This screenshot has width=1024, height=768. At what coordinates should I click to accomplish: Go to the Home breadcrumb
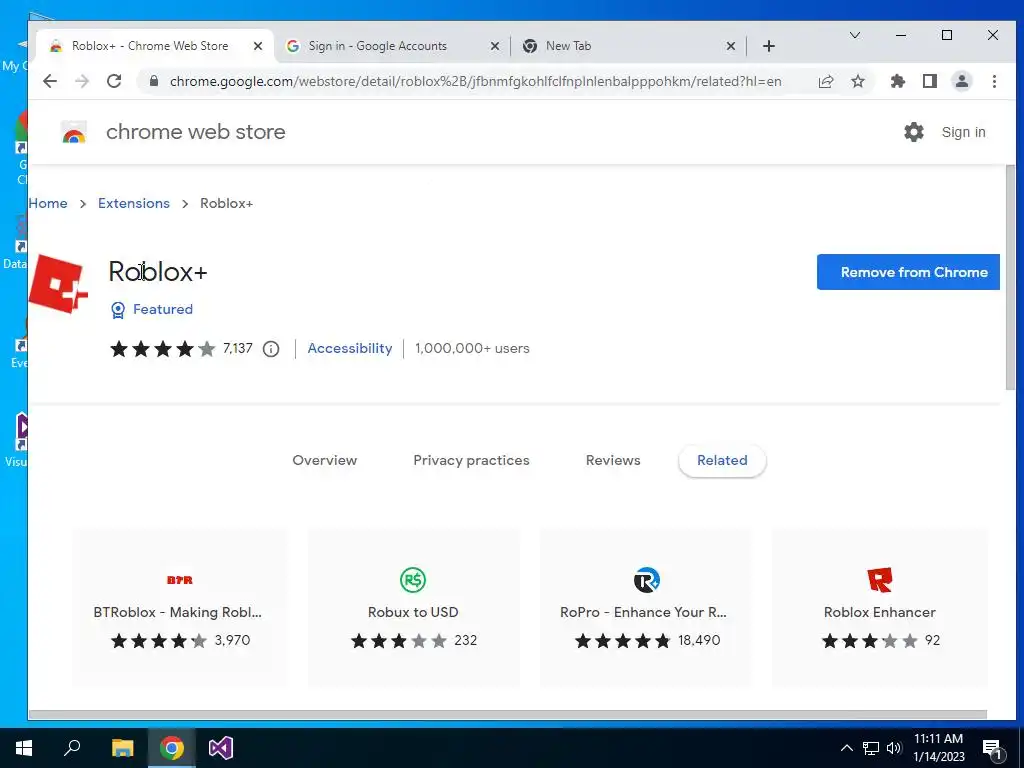[48, 203]
